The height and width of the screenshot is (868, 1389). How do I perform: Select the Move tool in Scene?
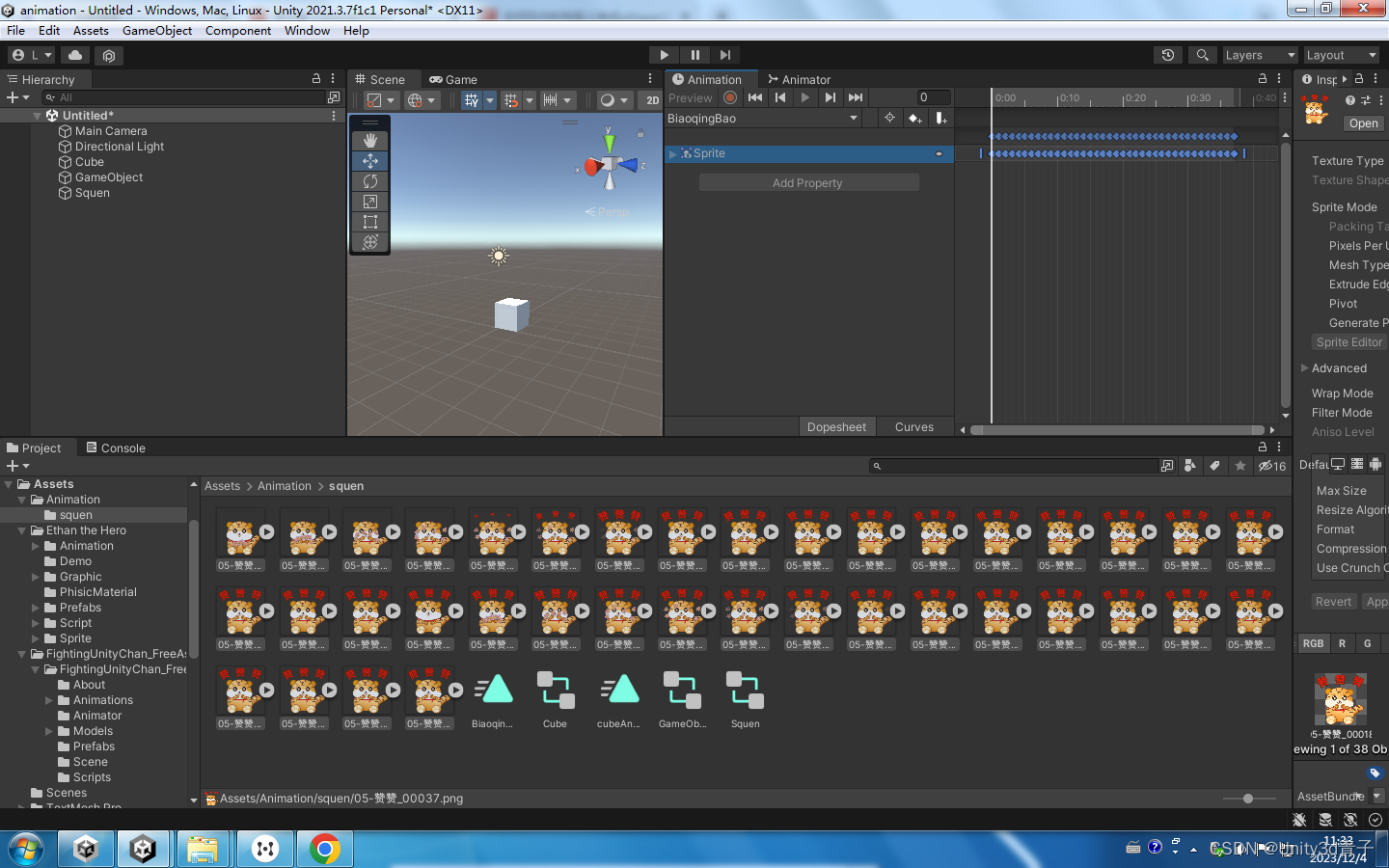pyautogui.click(x=369, y=161)
